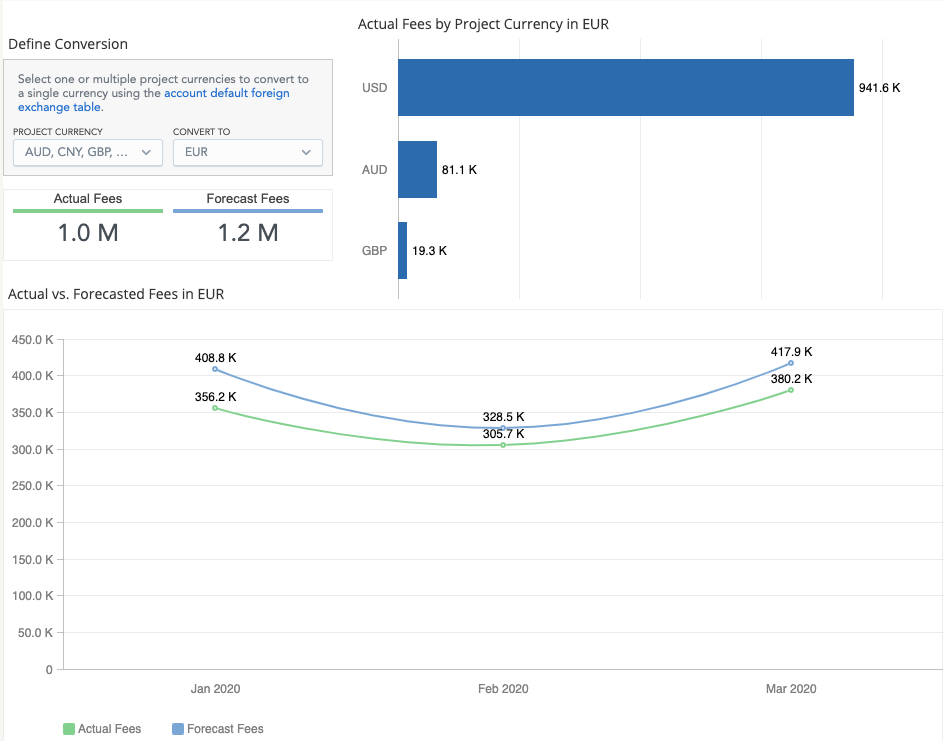The height and width of the screenshot is (741, 943).
Task: Click the Mar 2020 axis label
Action: click(791, 689)
